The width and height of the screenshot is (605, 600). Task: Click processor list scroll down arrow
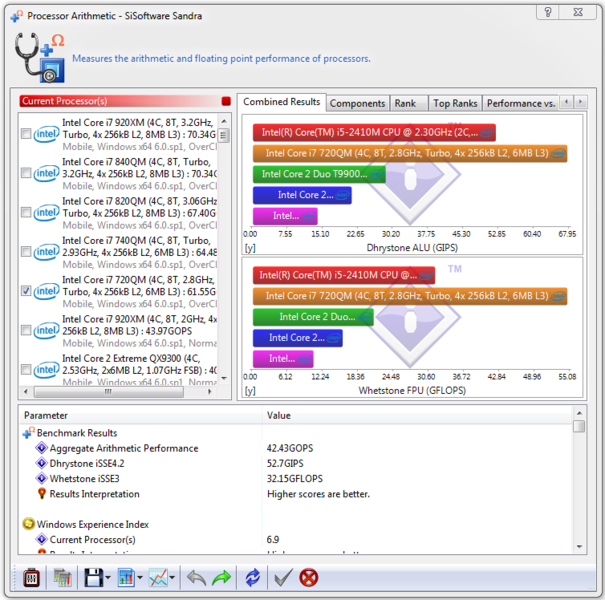point(224,379)
